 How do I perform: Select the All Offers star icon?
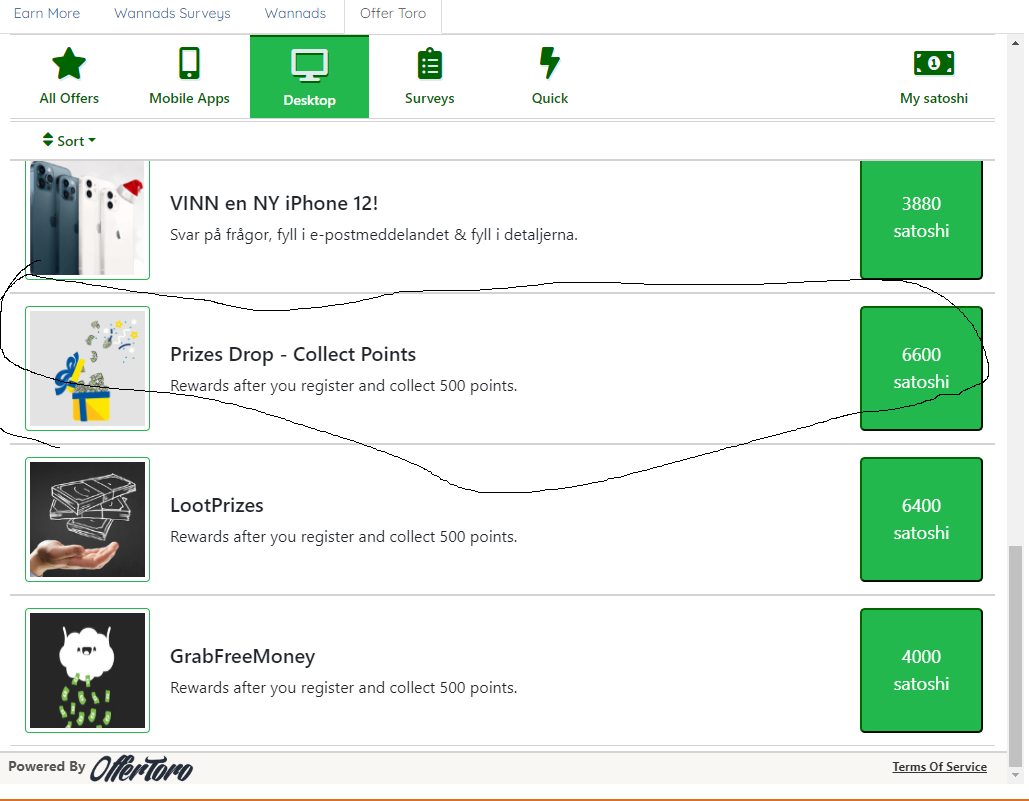click(69, 64)
